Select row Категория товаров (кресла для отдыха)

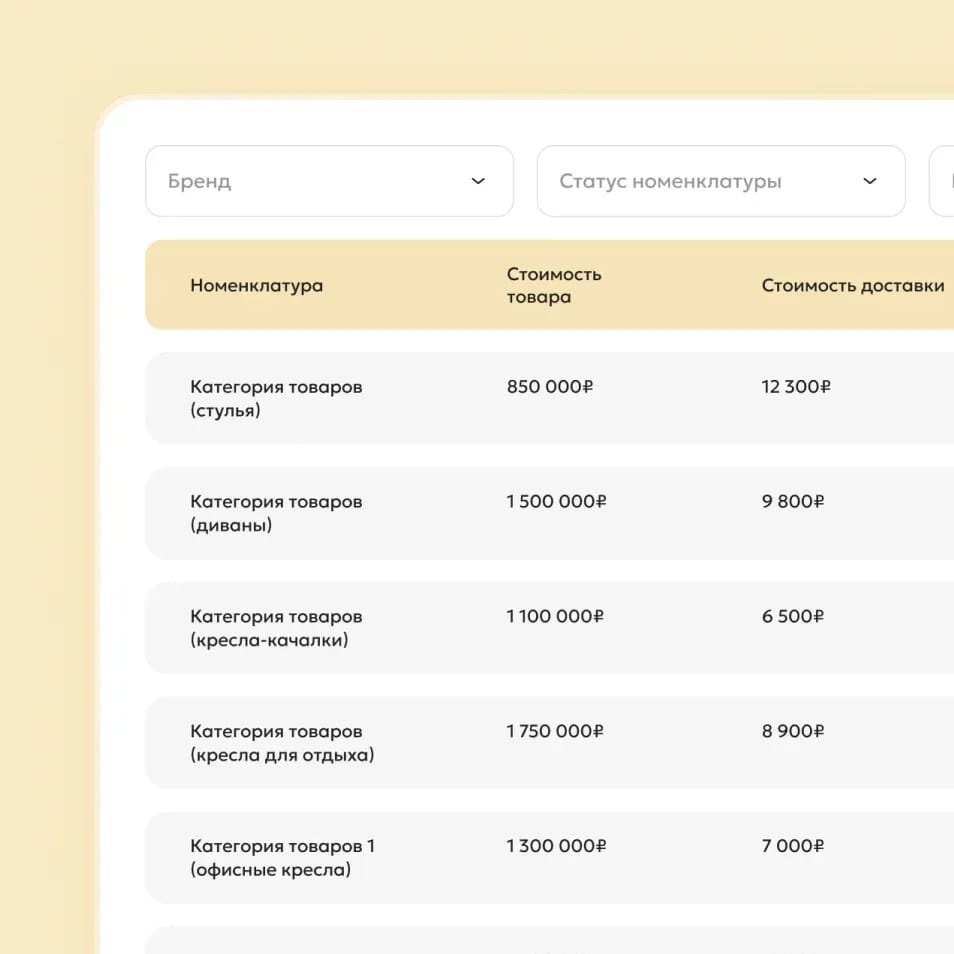(x=549, y=743)
